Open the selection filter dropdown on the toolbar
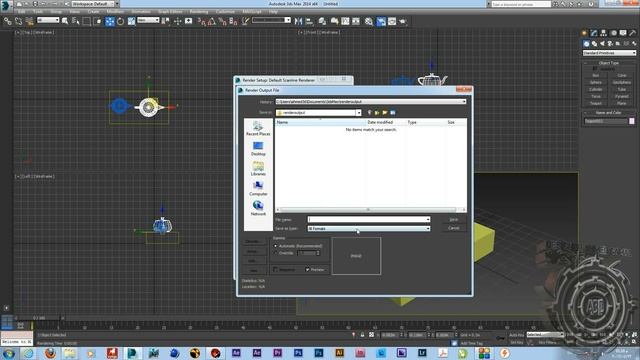 pyautogui.click(x=48, y=20)
